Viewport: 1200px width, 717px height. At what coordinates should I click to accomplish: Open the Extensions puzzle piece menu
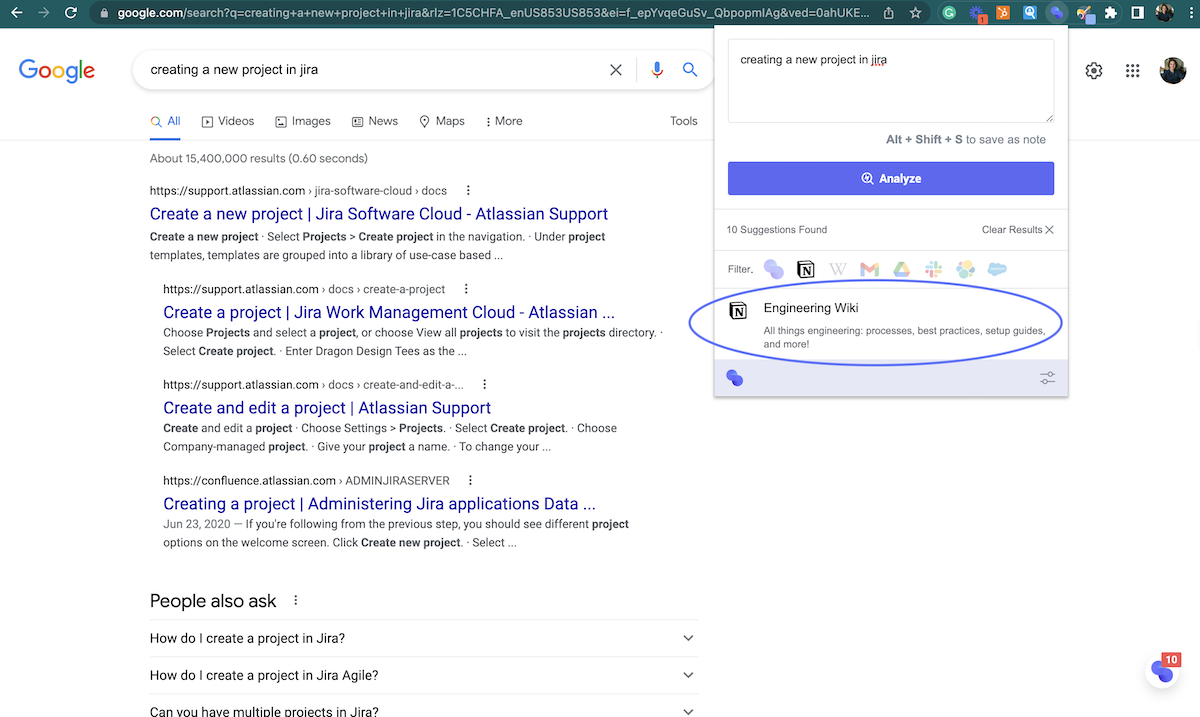click(1111, 13)
